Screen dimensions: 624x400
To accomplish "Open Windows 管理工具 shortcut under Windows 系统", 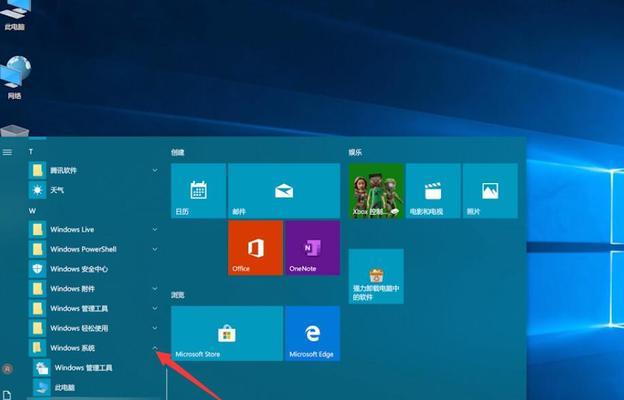I will (94, 368).
